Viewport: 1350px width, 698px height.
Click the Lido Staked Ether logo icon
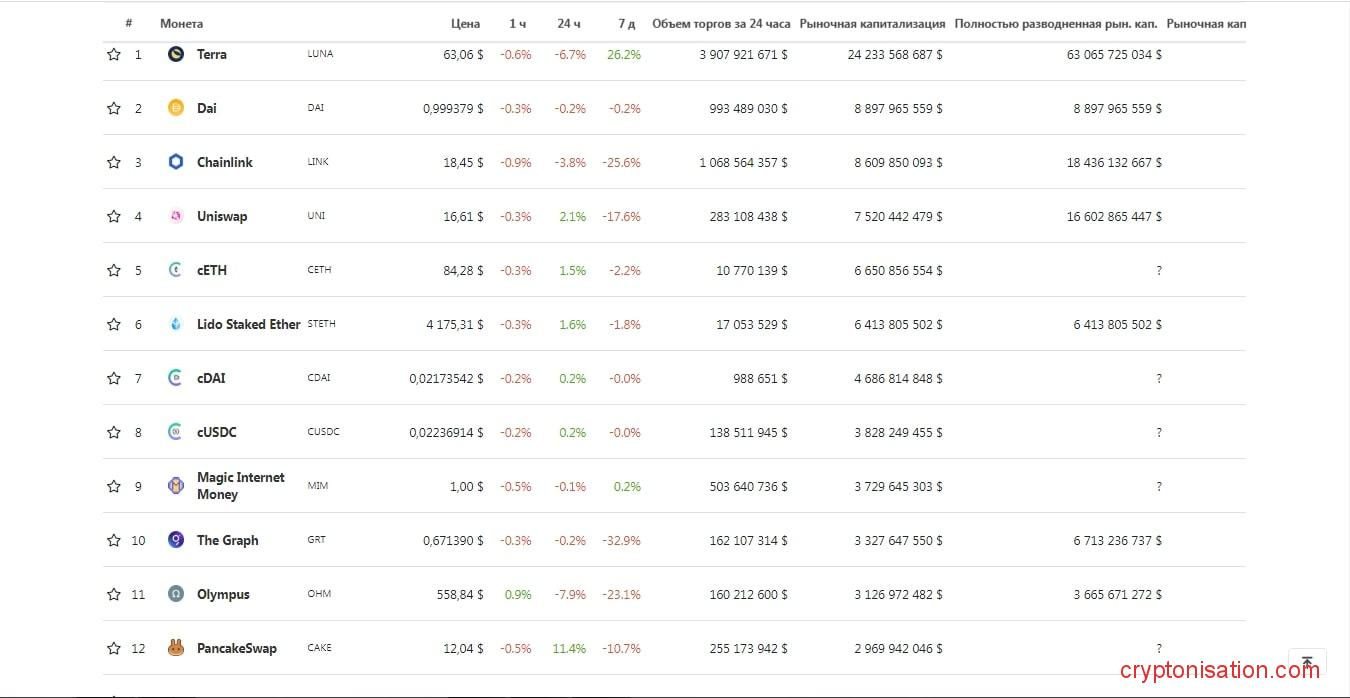(176, 325)
